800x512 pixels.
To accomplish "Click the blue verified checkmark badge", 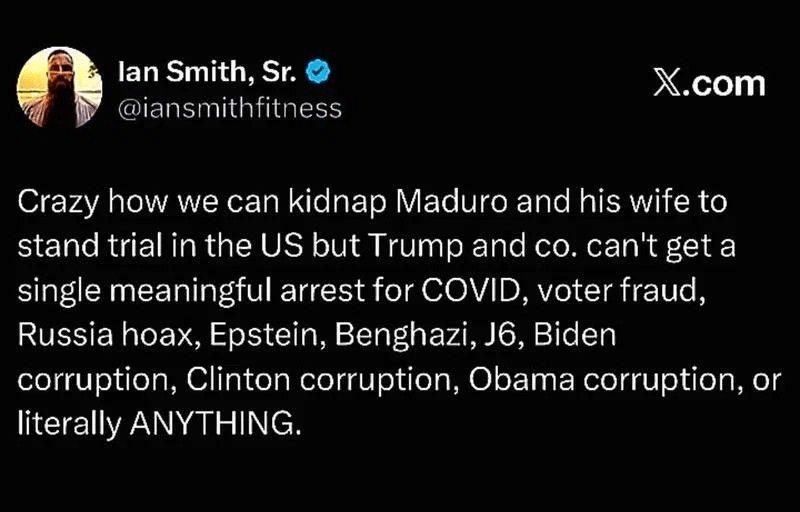I will [x=318, y=71].
